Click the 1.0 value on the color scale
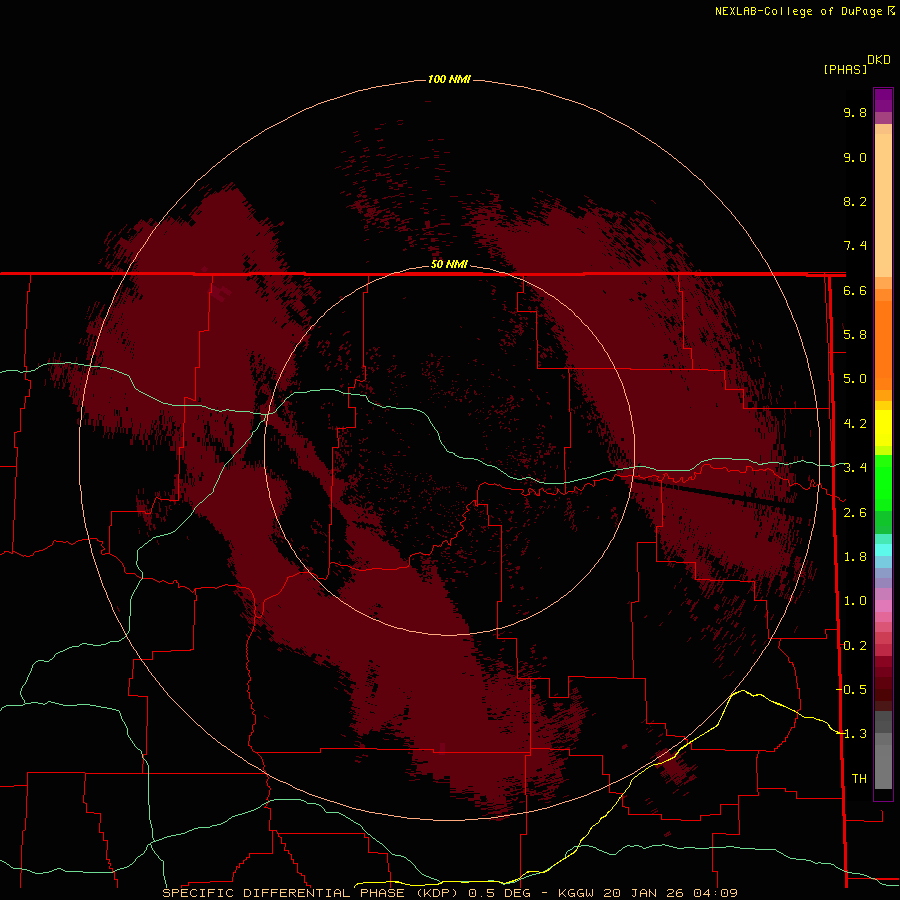900x900 pixels. [855, 601]
